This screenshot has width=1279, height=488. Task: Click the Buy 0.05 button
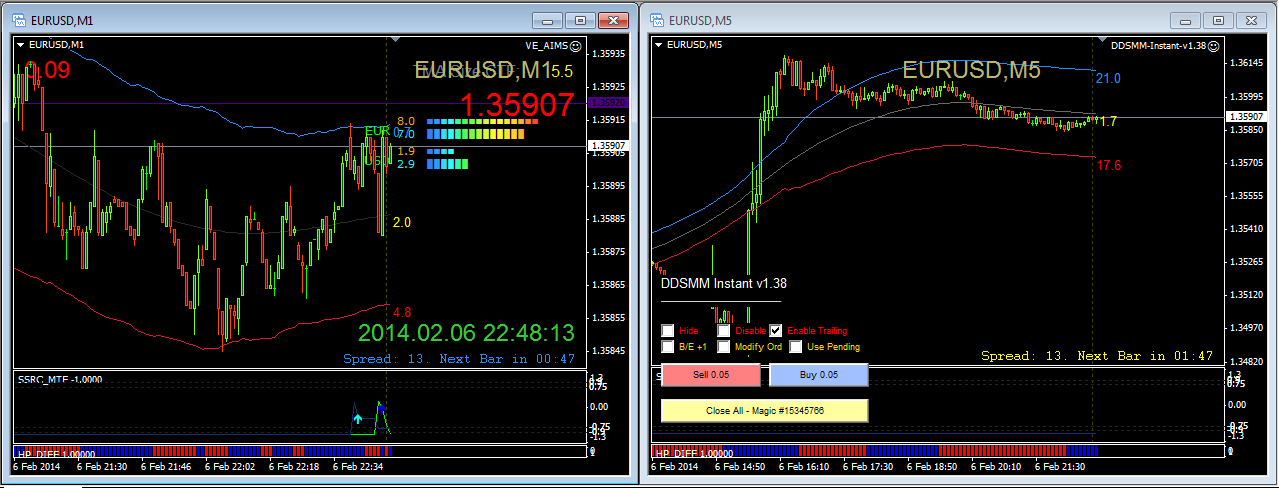tap(818, 375)
